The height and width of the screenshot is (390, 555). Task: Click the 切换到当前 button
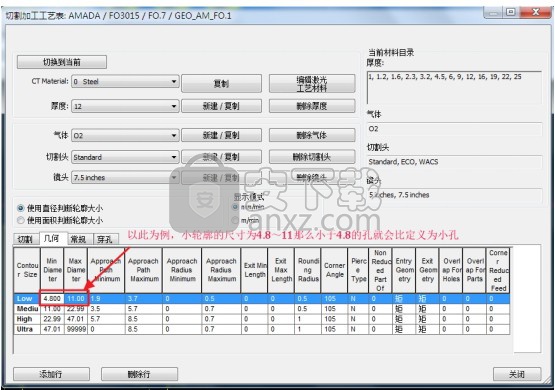click(62, 62)
